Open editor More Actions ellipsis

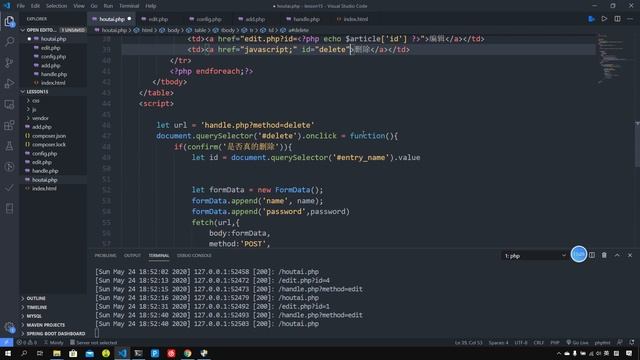630,19
